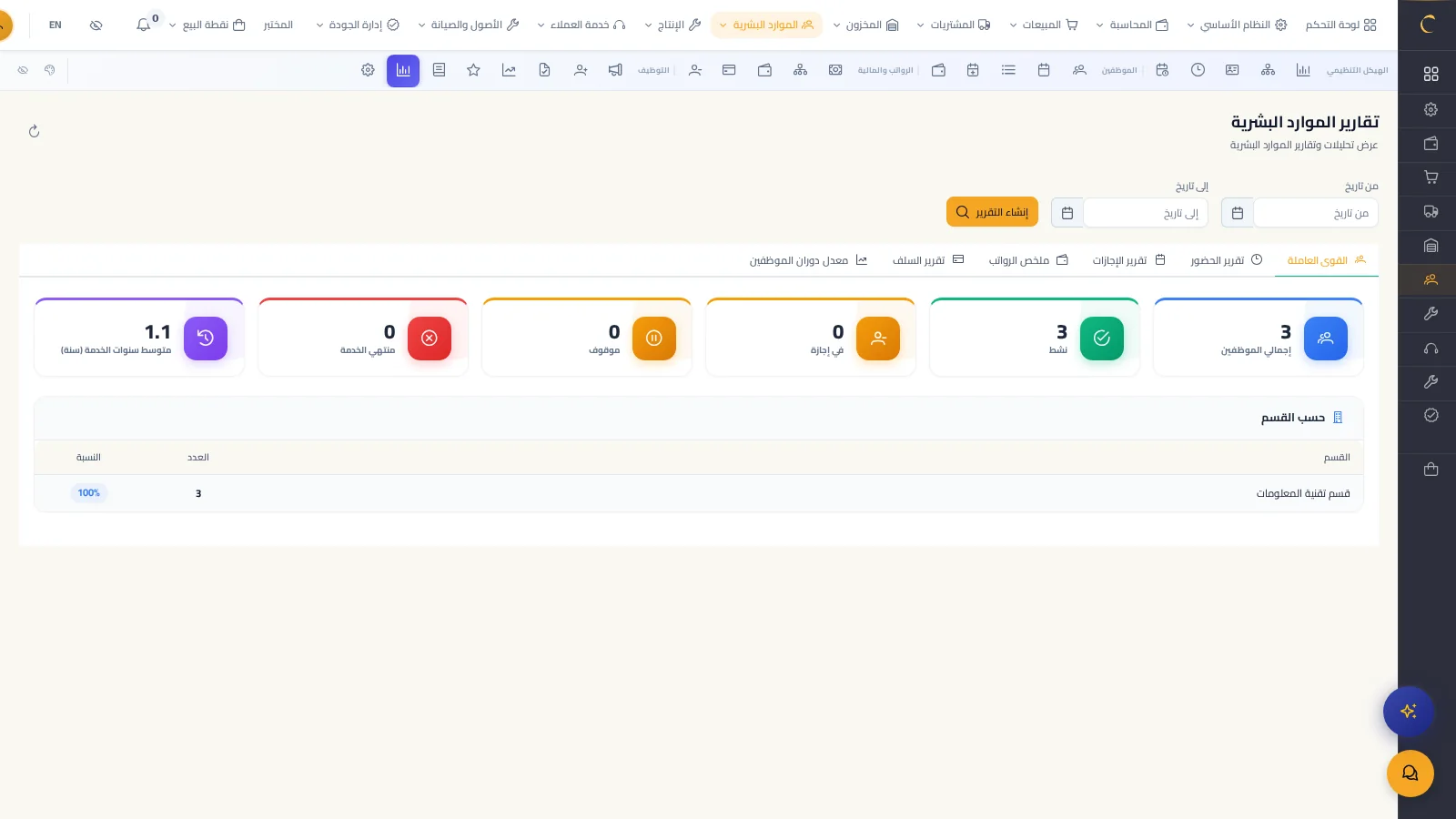The width and height of the screenshot is (1456, 819).
Task: Open the star ratings icon in toolbar
Action: (x=473, y=70)
